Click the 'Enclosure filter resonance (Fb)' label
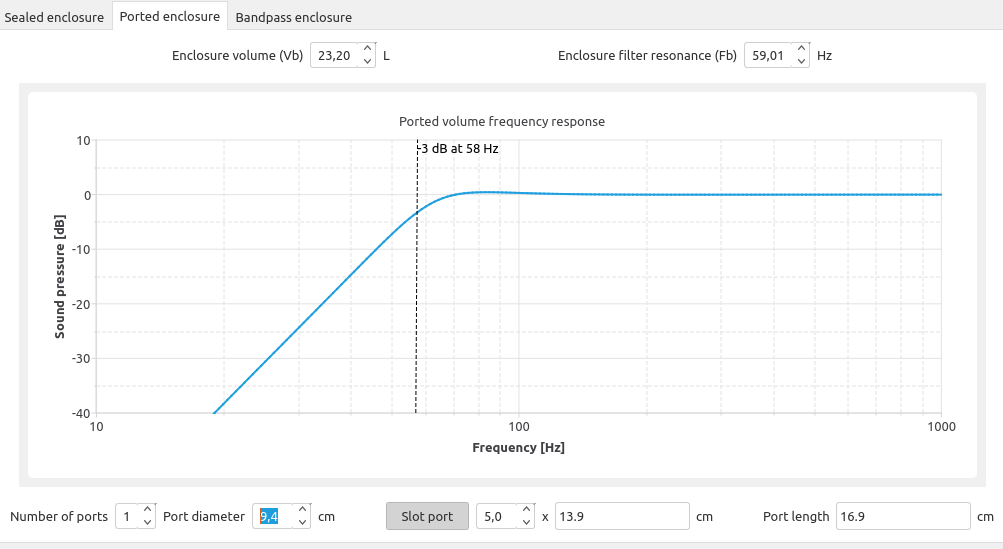Viewport: 1003px width, 549px height. click(x=647, y=56)
